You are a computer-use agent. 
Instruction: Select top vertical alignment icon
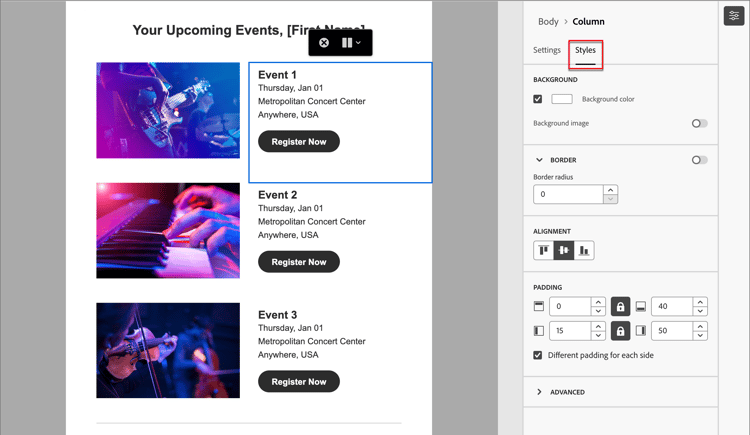[x=544, y=250]
